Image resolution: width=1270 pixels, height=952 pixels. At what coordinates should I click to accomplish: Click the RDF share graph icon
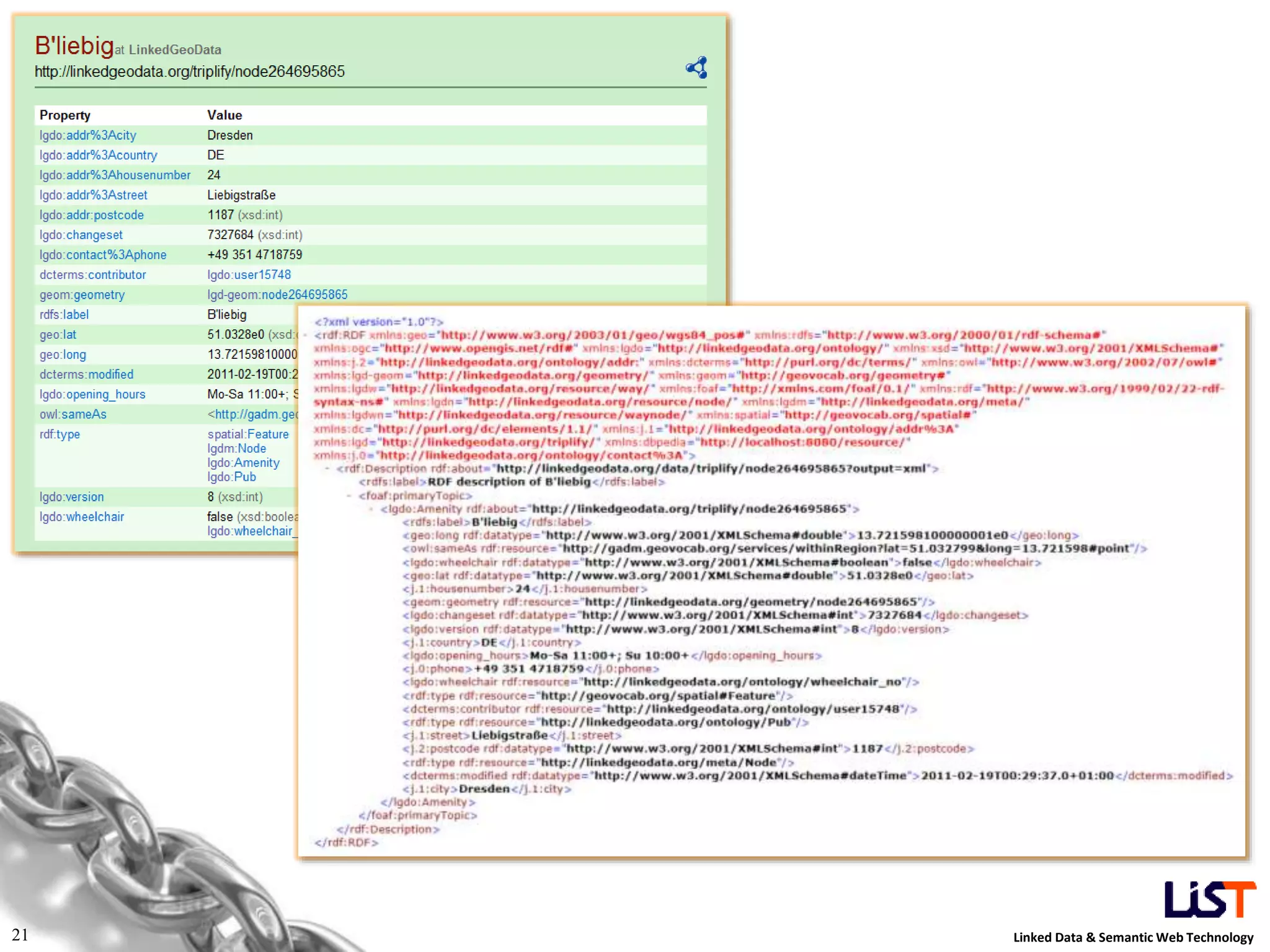[696, 68]
